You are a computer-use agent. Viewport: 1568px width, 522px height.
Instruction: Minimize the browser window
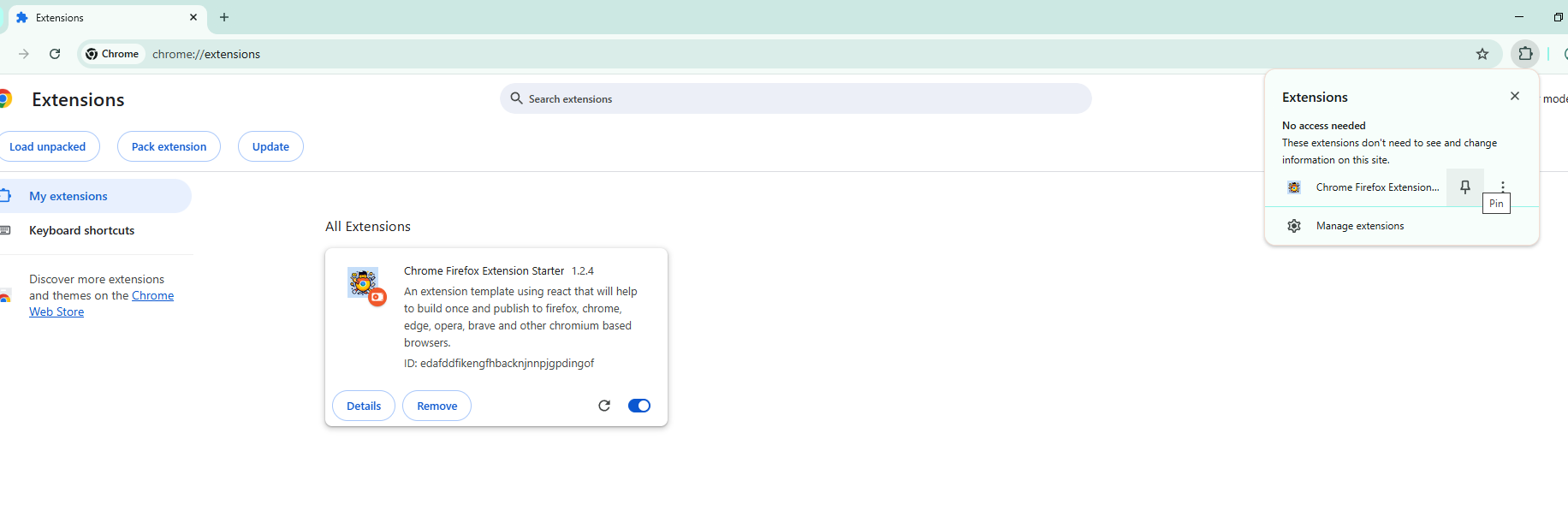(x=1519, y=17)
